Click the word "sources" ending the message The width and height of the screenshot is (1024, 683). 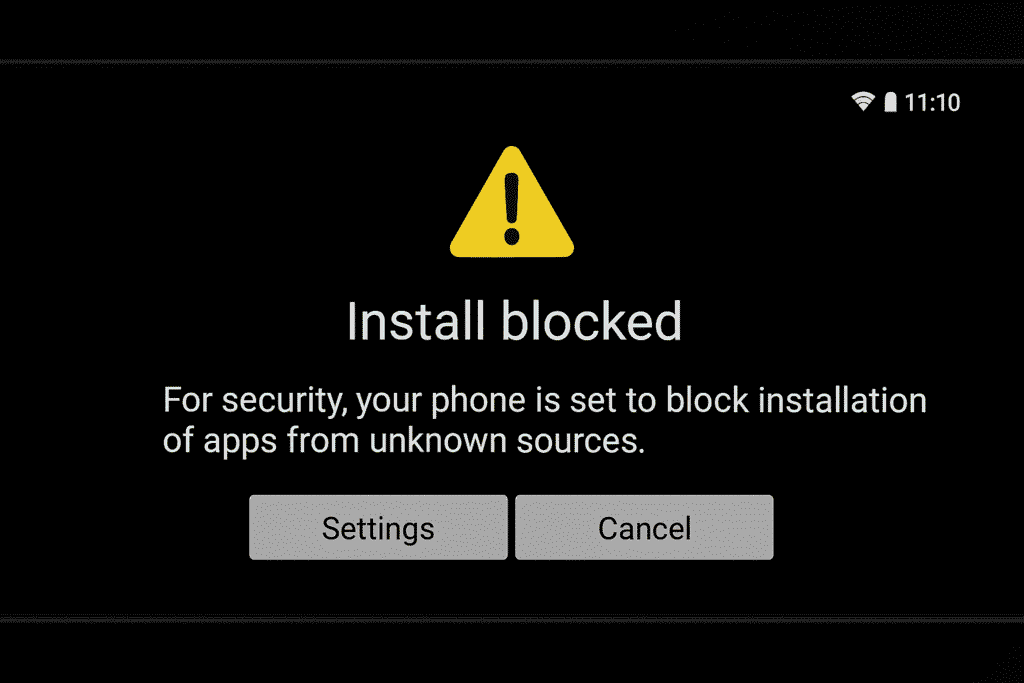tap(581, 442)
